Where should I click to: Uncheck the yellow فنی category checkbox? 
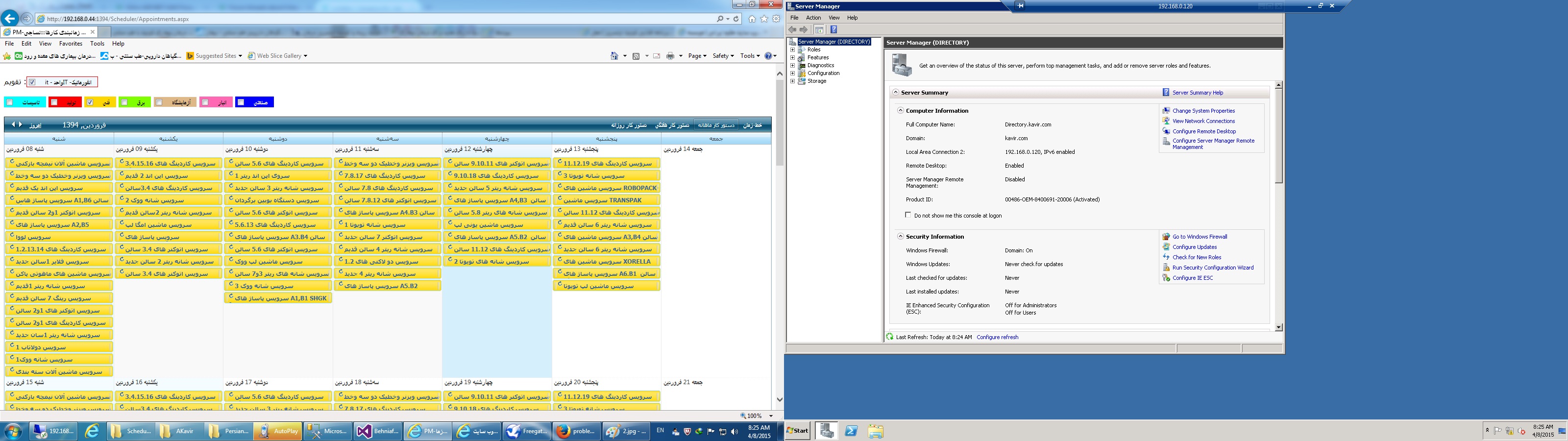point(90,102)
